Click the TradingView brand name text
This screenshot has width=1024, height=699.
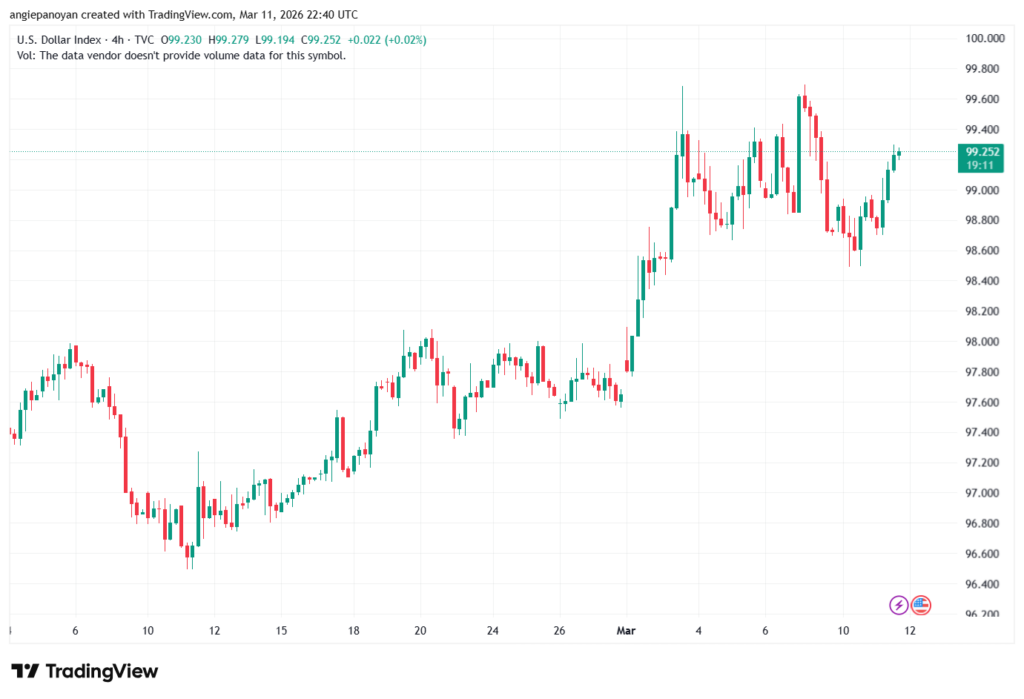click(x=101, y=671)
